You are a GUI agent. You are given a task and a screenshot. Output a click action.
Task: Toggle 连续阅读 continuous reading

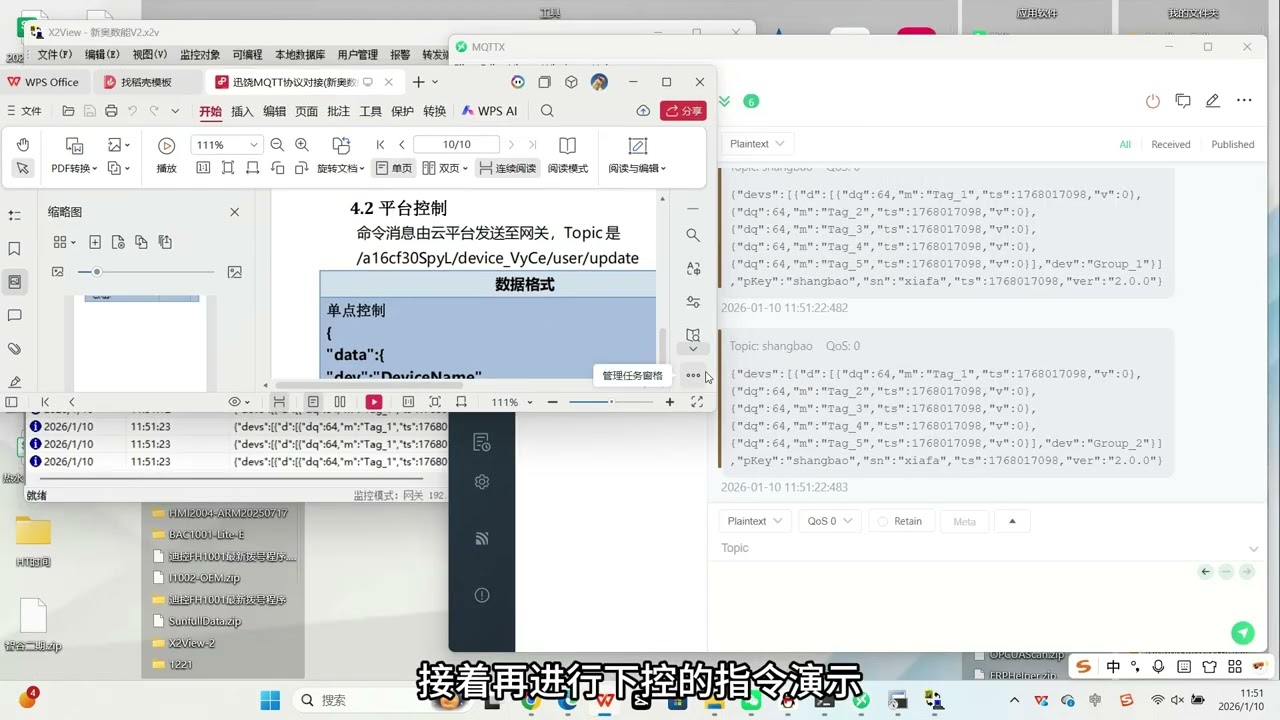(x=507, y=168)
